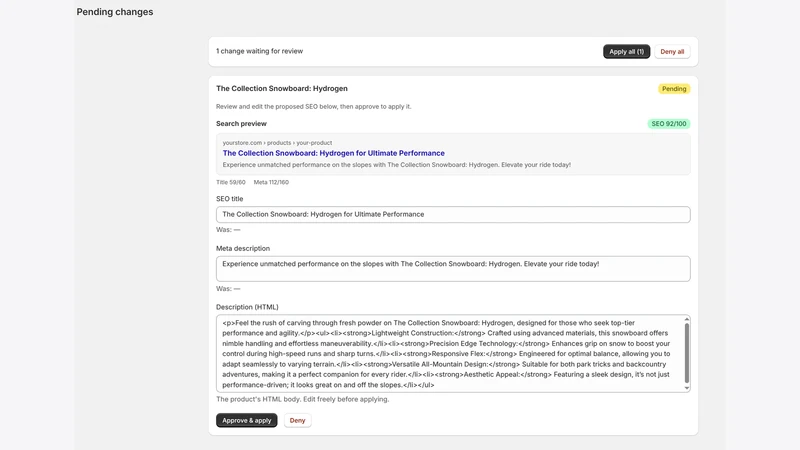Open the search preview title link
Image resolution: width=800 pixels, height=450 pixels.
coord(333,153)
